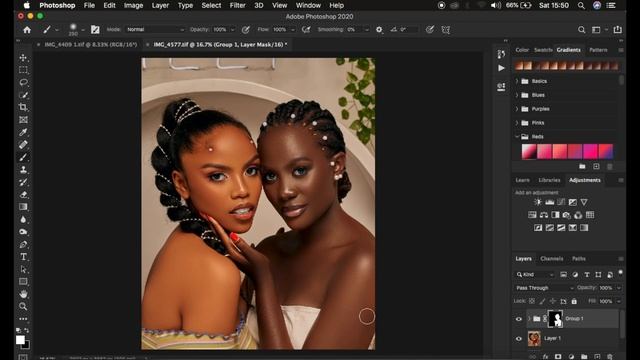
Task: Click the Home icon in options bar
Action: coord(27,30)
